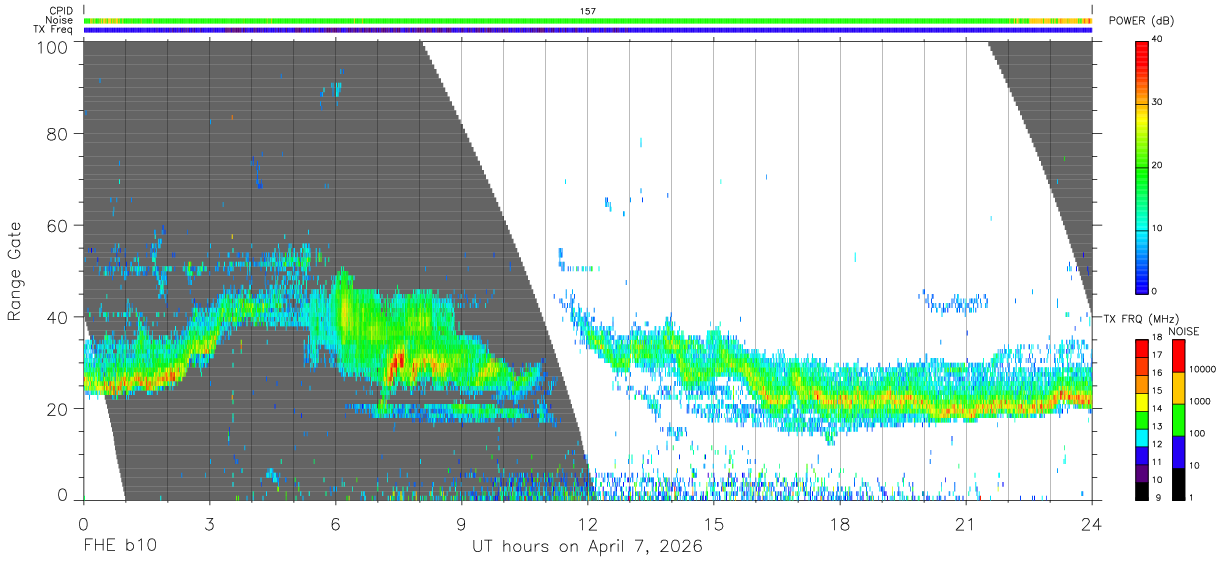Click range gate tick label 100

pyautogui.click(x=52, y=46)
